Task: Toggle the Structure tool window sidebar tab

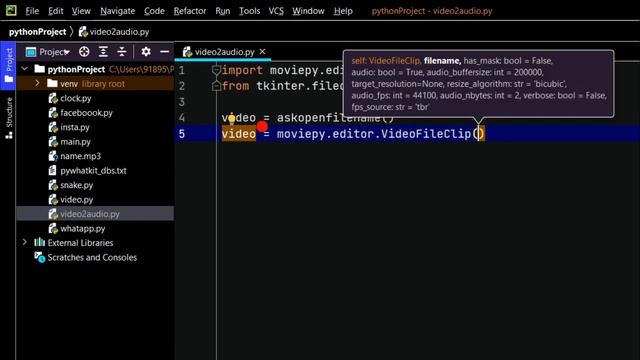Action: 8,118
